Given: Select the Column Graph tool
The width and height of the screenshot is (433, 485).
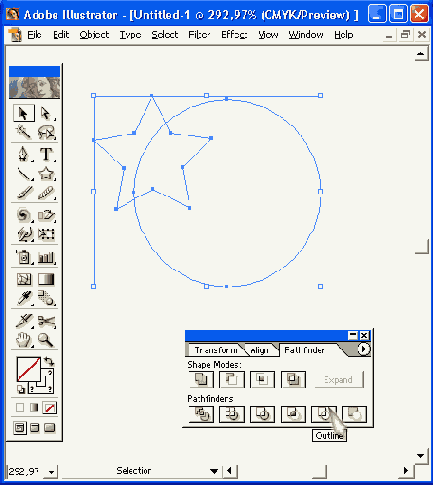Looking at the screenshot, I should click(46, 257).
